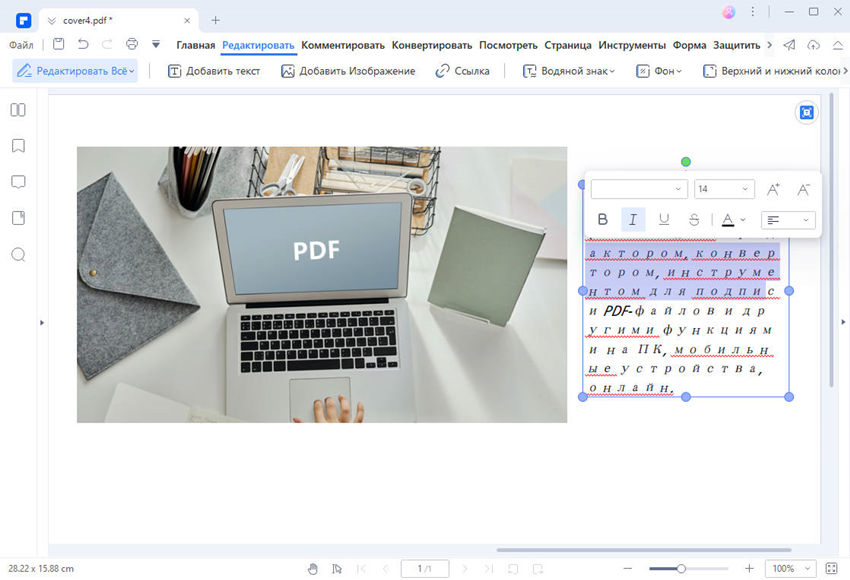Screen dimensions: 850x580
Task: Open the text alignment dropdown
Action: tap(788, 220)
